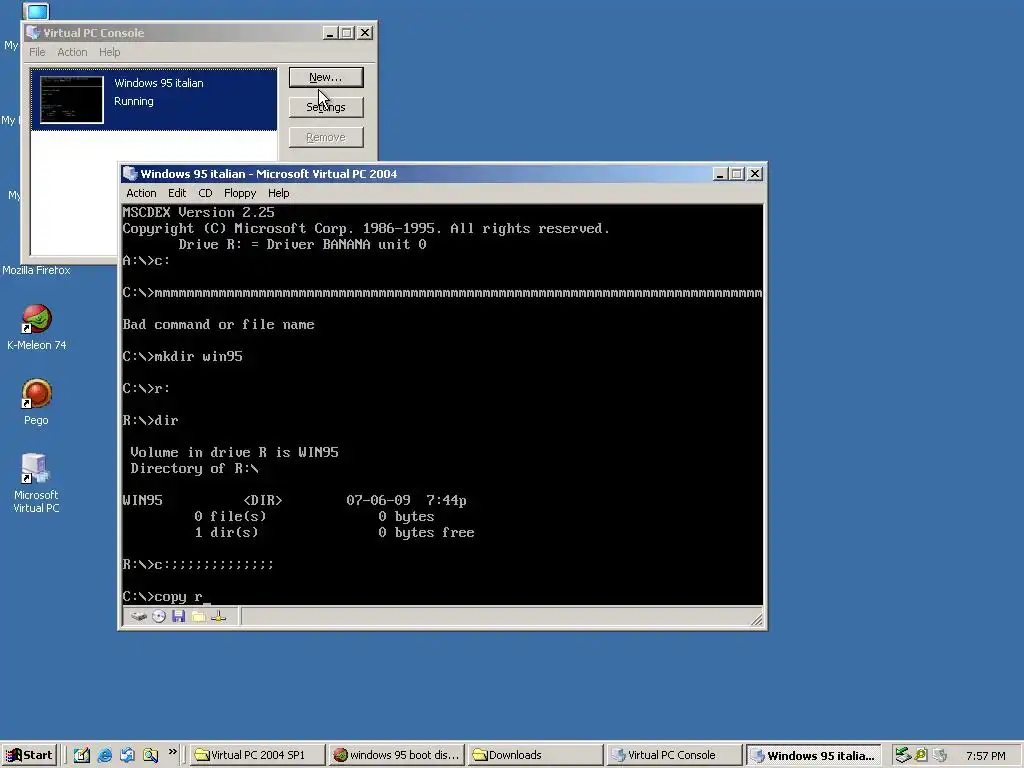Open the File menu in Virtual PC Console

[37, 52]
